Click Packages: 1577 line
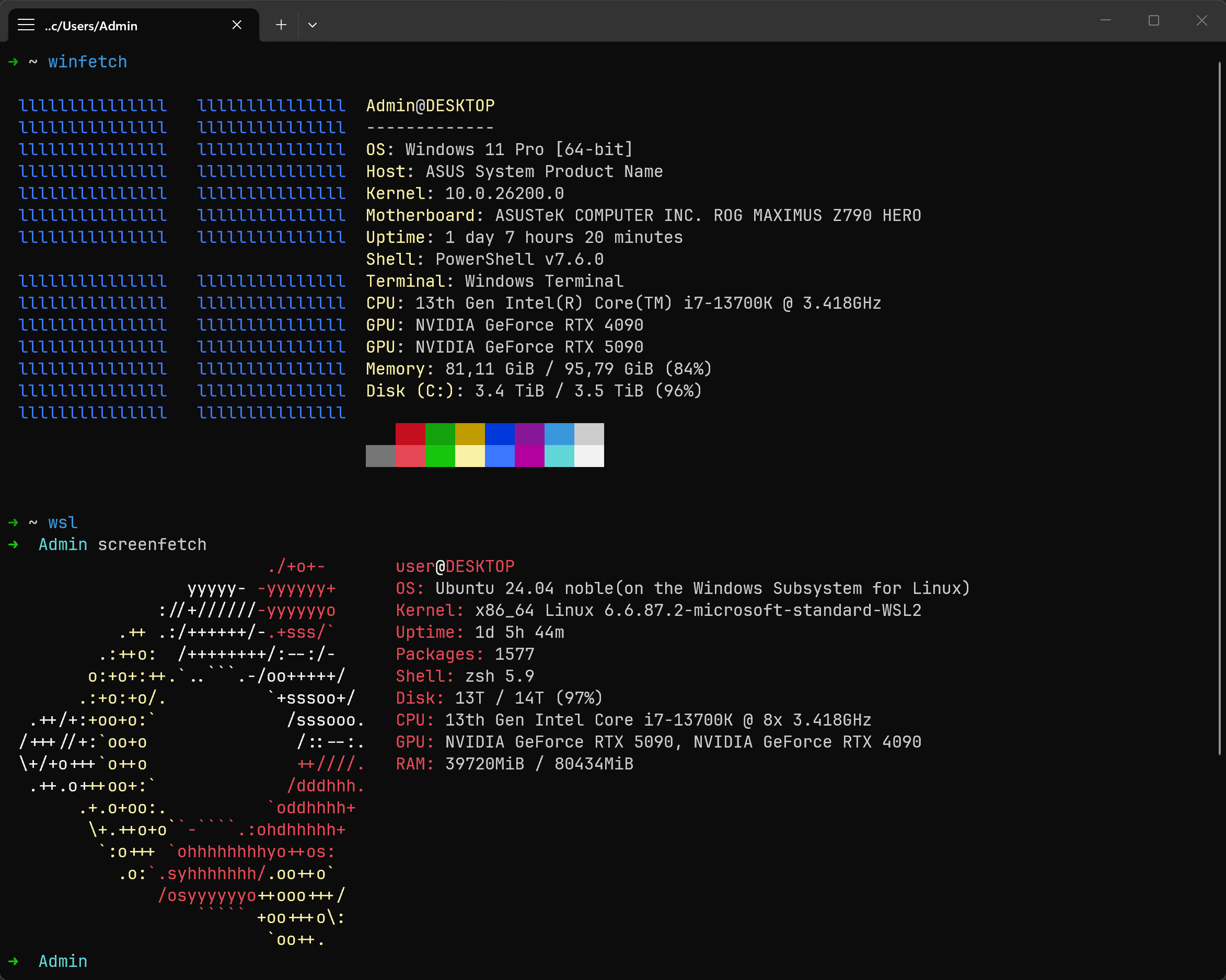1226x980 pixels. pyautogui.click(x=465, y=654)
